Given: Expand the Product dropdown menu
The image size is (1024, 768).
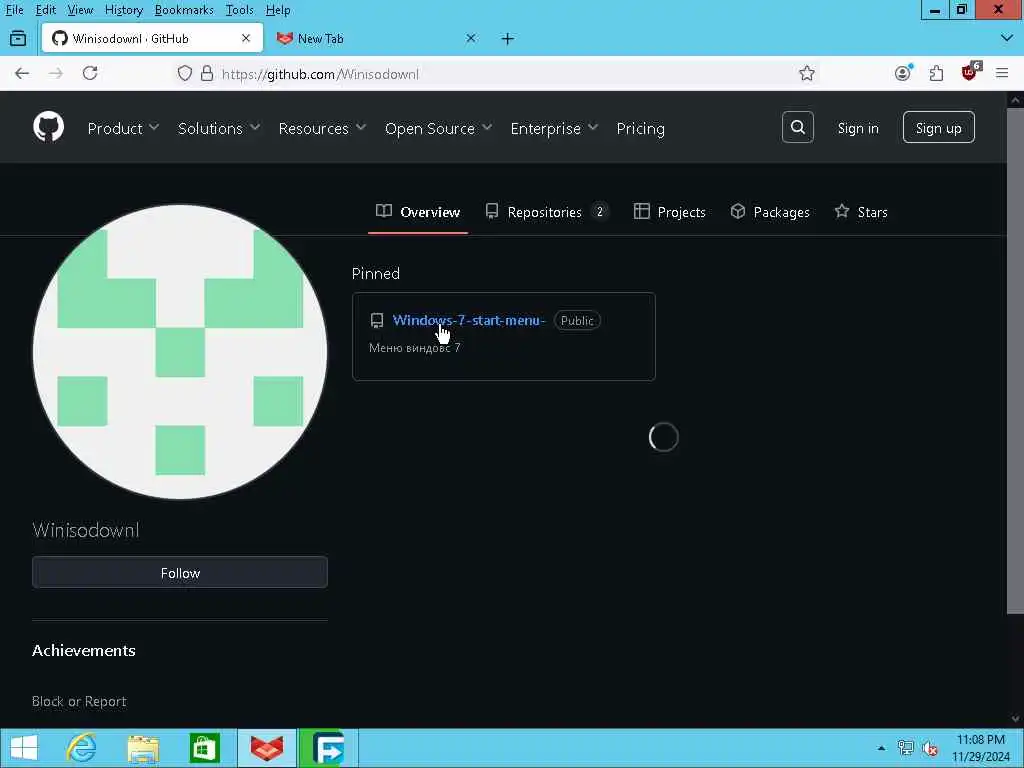Looking at the screenshot, I should (123, 128).
